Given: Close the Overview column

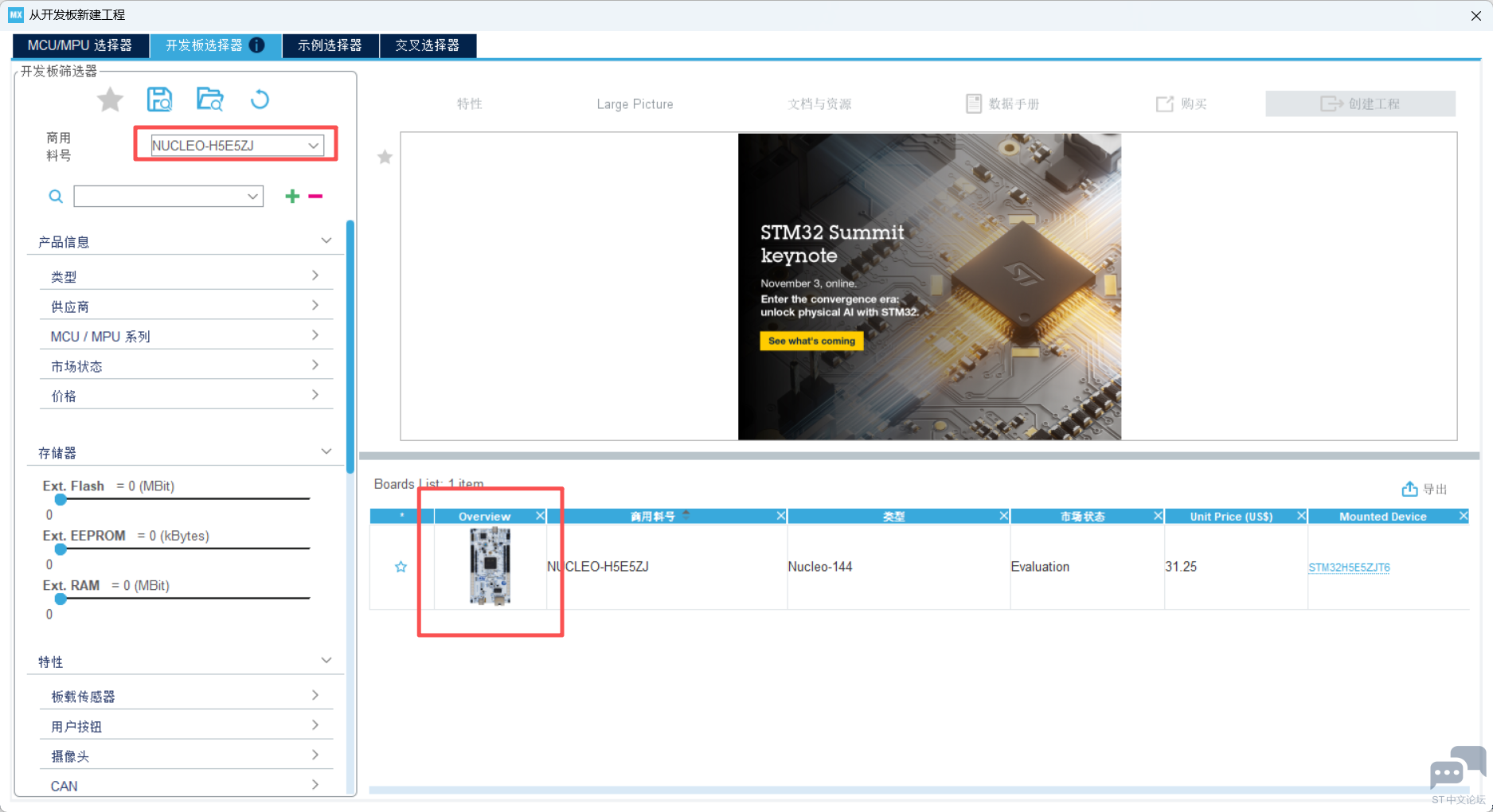Looking at the screenshot, I should tap(541, 517).
